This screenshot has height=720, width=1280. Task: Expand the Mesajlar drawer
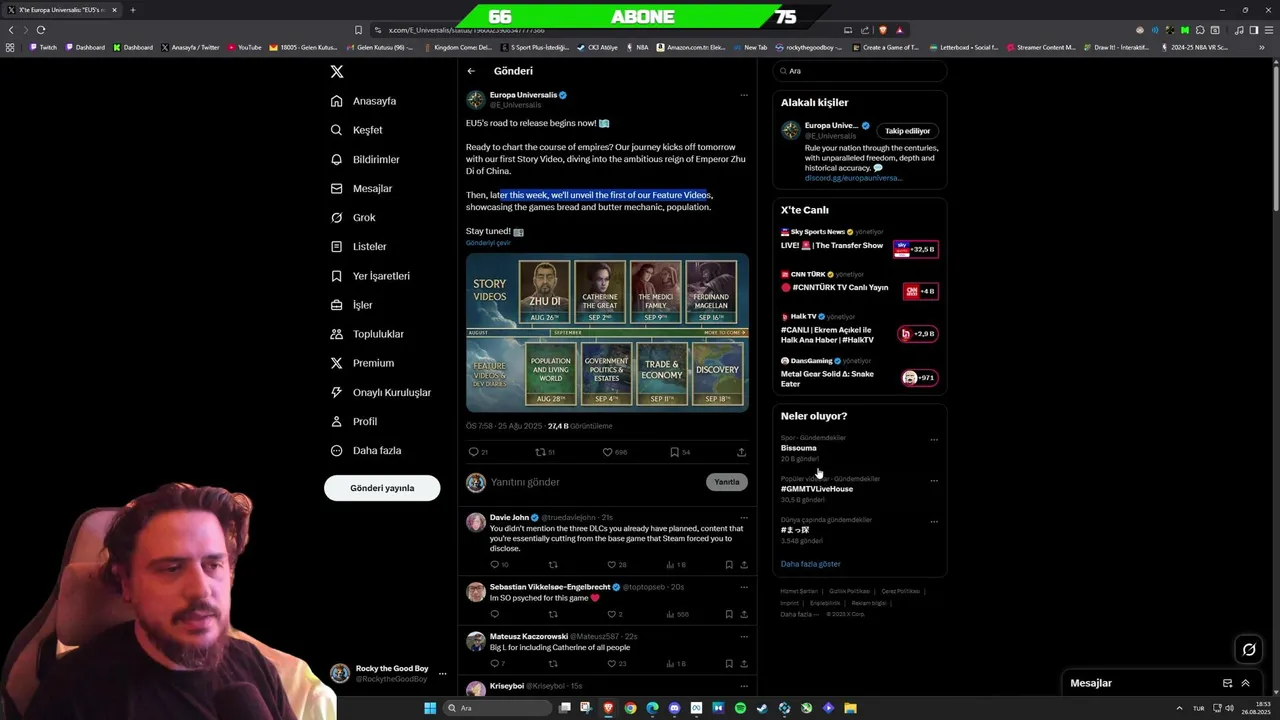(1246, 683)
